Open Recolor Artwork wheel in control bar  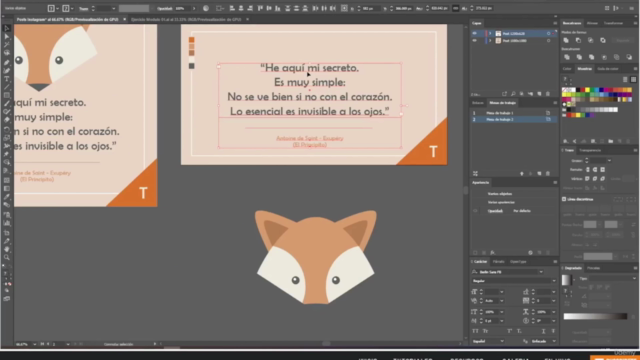[206, 8]
